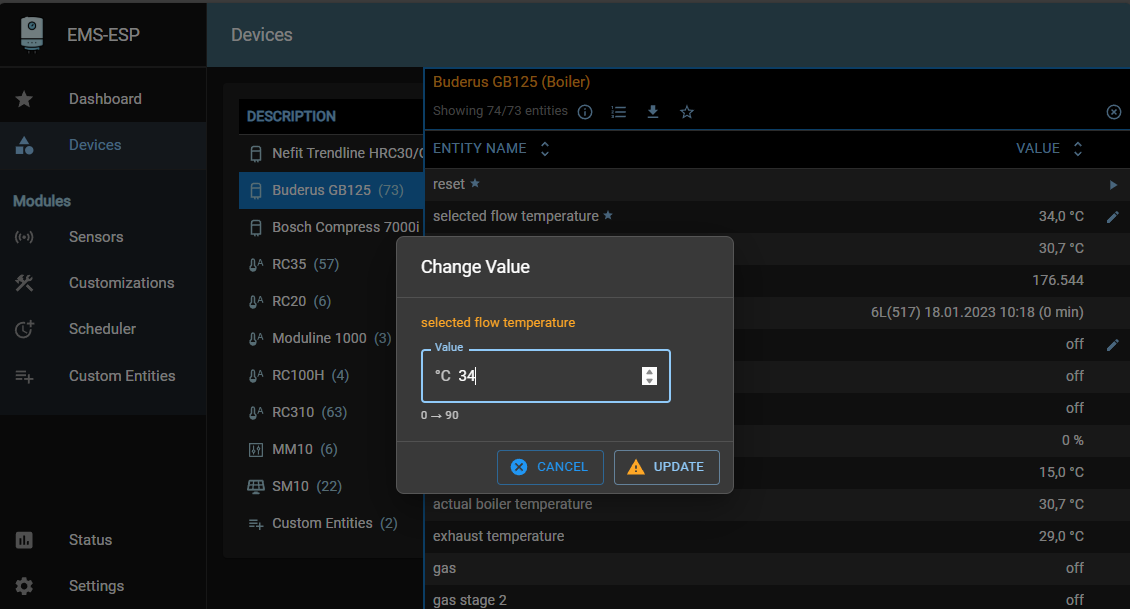
Task: Open the Sensors module
Action: tap(96, 237)
